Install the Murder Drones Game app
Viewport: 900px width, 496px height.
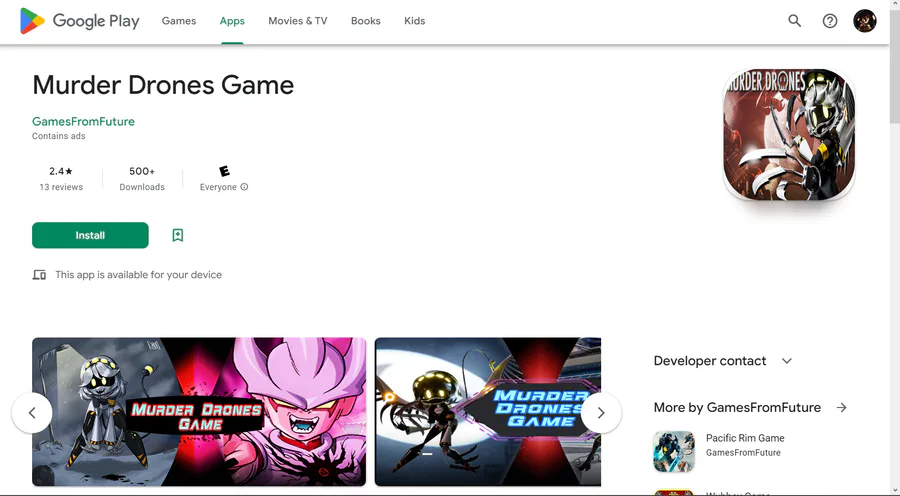pos(90,235)
